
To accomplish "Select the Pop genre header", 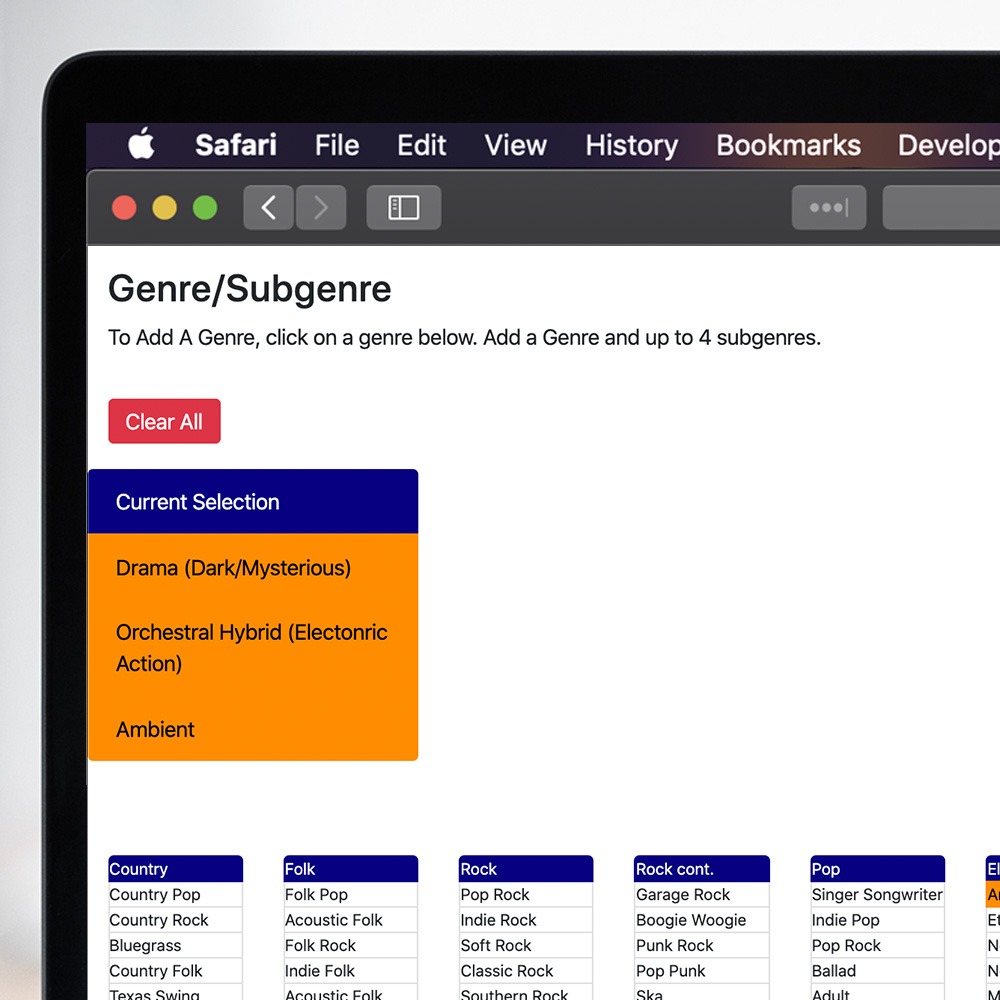I will point(878,869).
